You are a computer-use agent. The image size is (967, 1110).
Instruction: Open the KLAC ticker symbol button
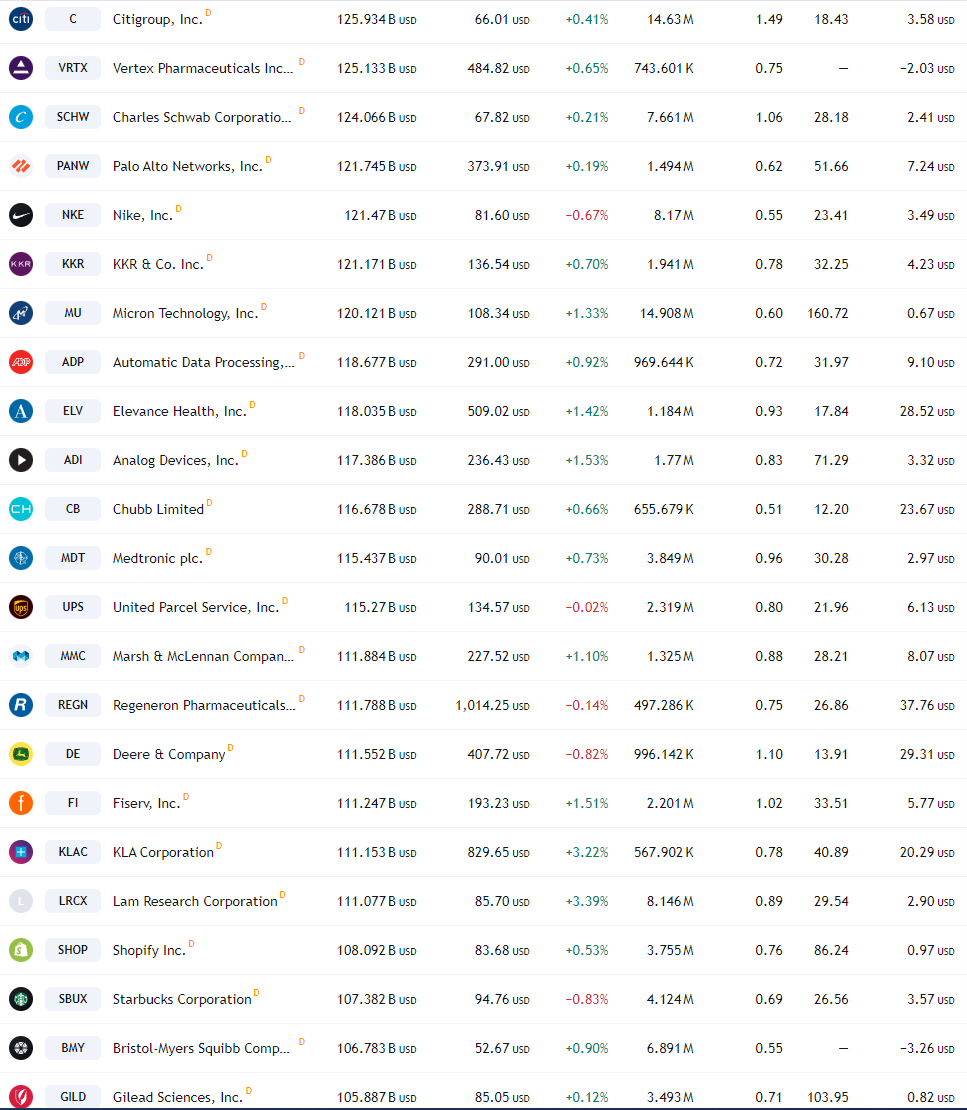pyautogui.click(x=73, y=852)
